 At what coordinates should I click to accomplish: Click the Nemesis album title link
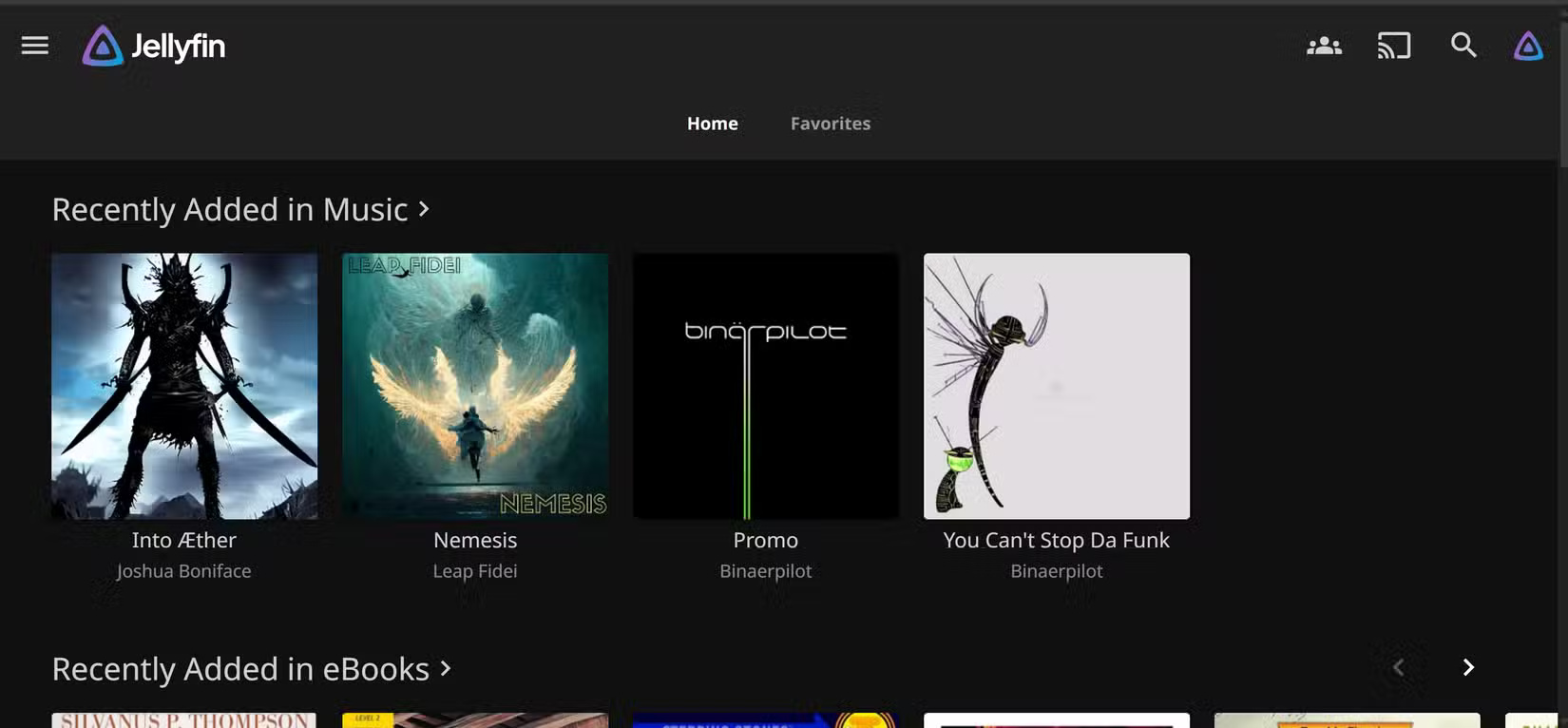click(x=475, y=540)
